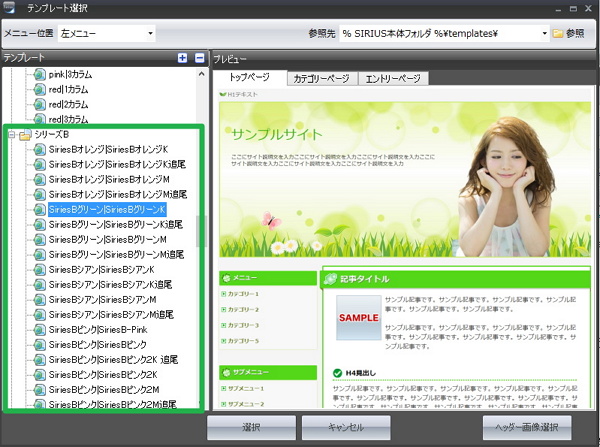Click the application icon in title bar
The image size is (600, 447).
(9, 9)
